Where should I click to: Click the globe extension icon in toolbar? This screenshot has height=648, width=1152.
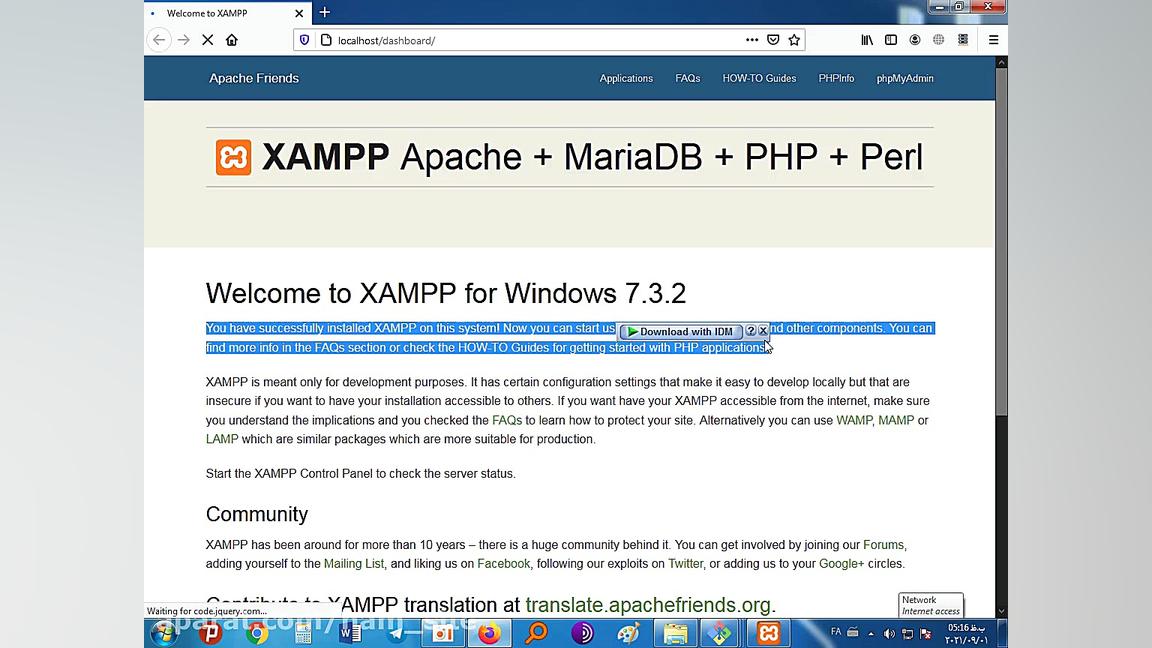click(x=938, y=40)
